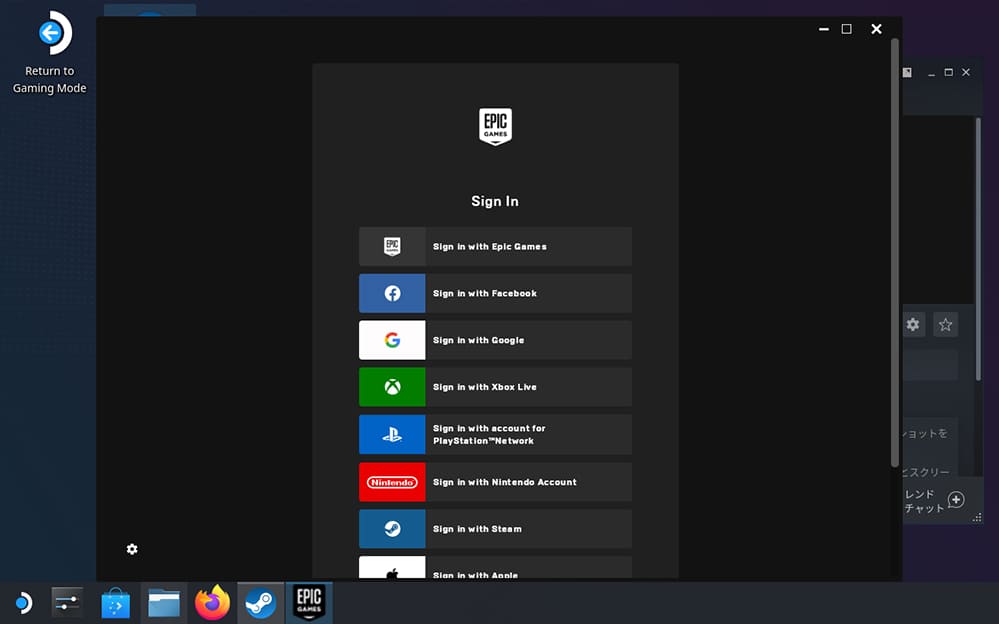This screenshot has height=624, width=999.
Task: Sign in with account for PlayStation Network
Action: 495,435
